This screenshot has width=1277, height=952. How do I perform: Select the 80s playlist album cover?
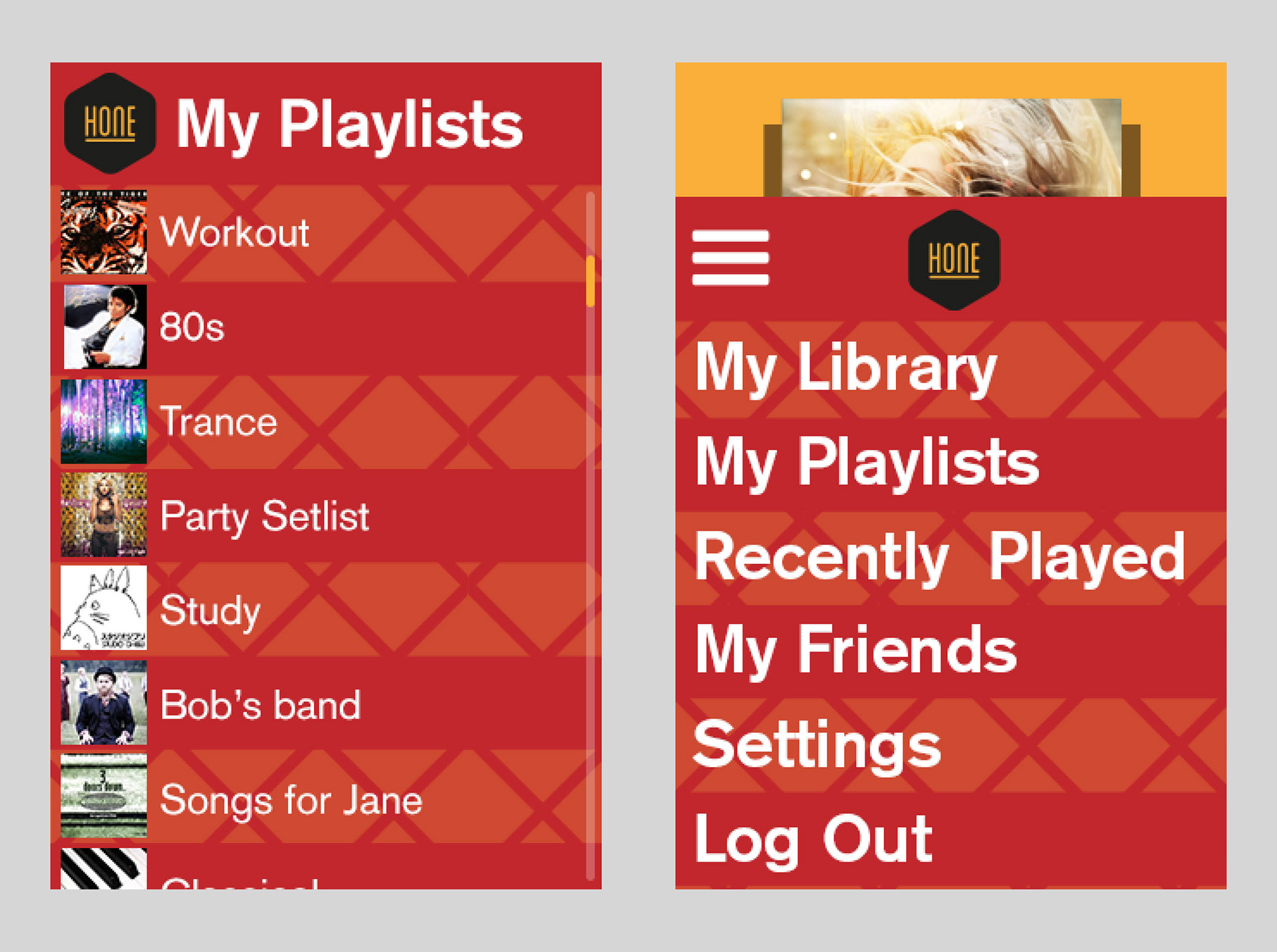point(104,327)
